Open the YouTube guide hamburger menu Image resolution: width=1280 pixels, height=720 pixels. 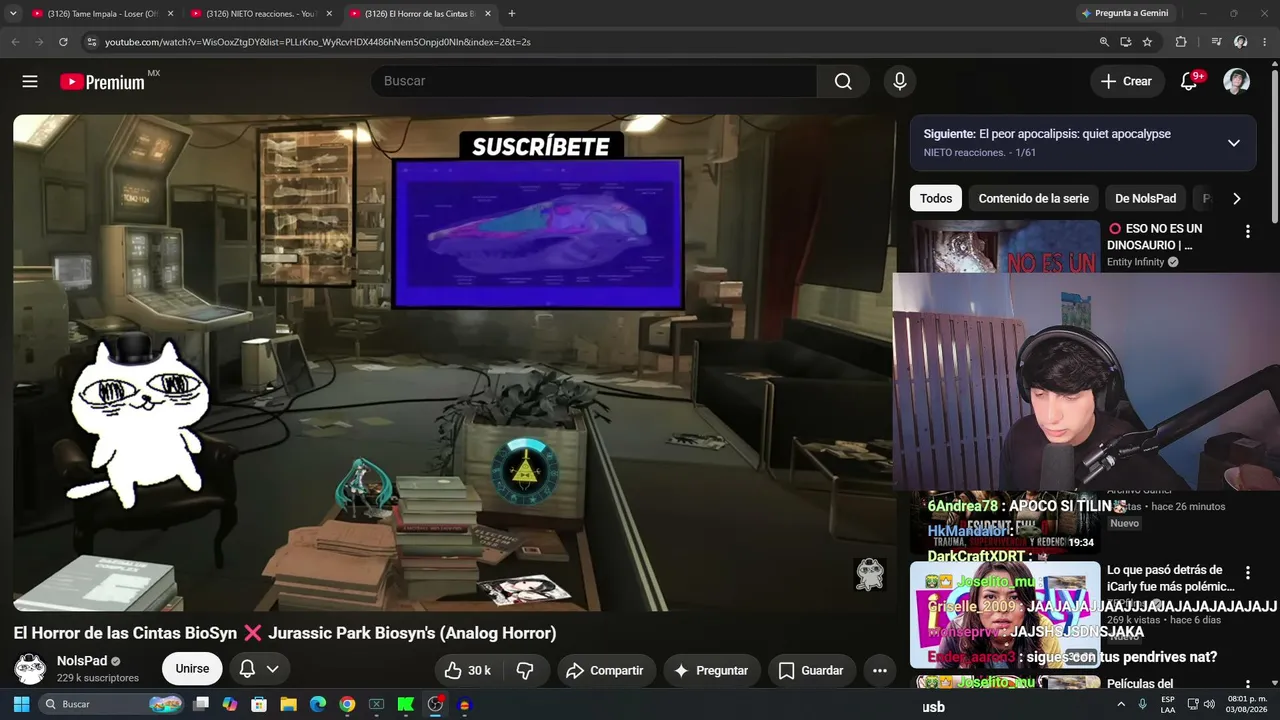(30, 81)
